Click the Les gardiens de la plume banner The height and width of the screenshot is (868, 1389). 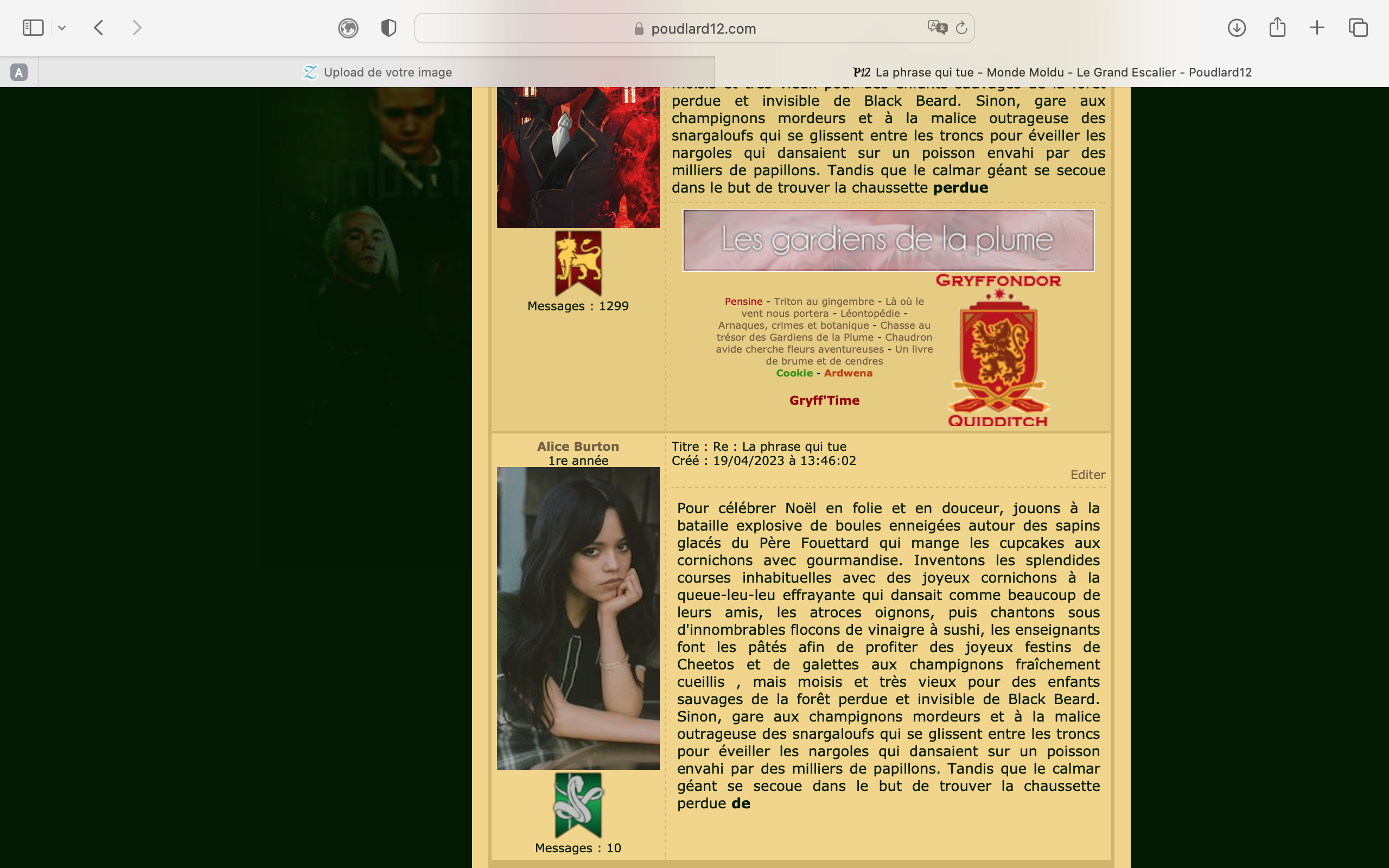(888, 240)
